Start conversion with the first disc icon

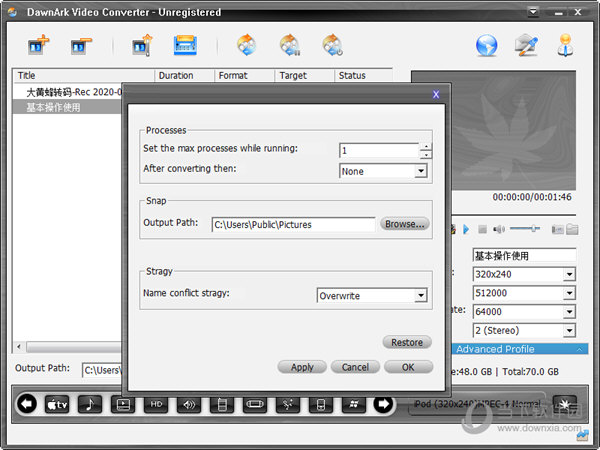tap(246, 45)
